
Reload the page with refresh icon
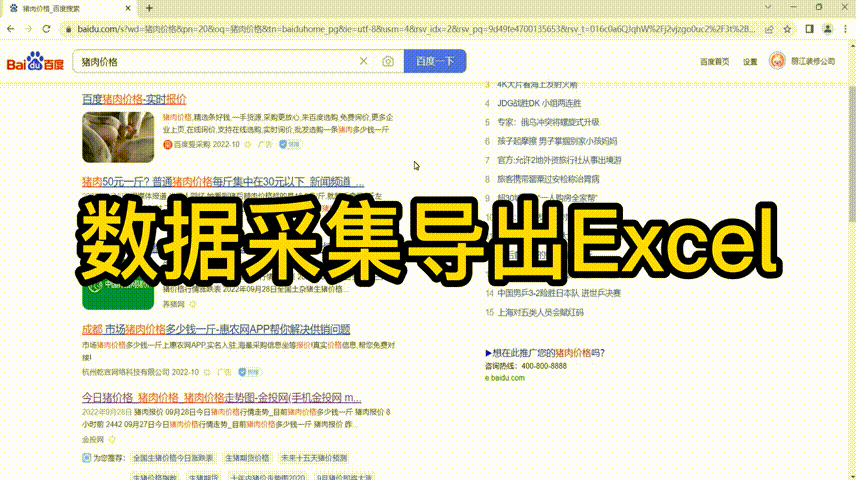click(x=46, y=29)
